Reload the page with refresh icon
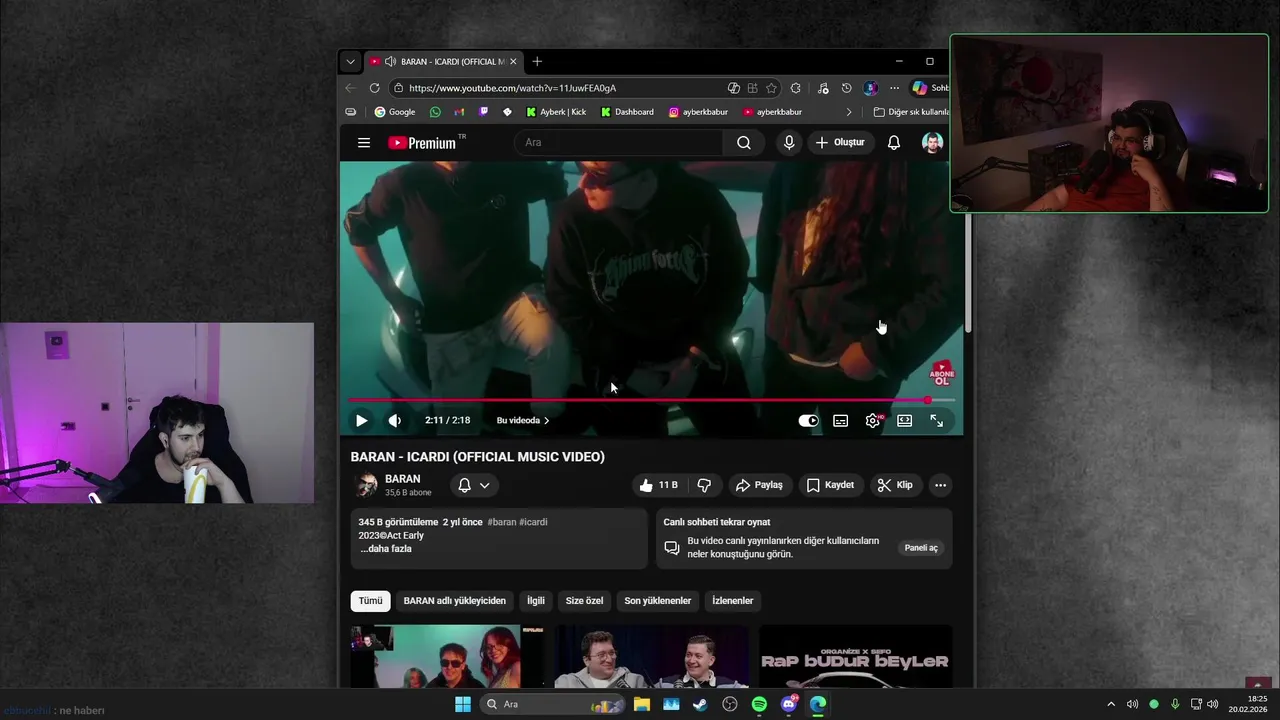The width and height of the screenshot is (1280, 720). (374, 88)
